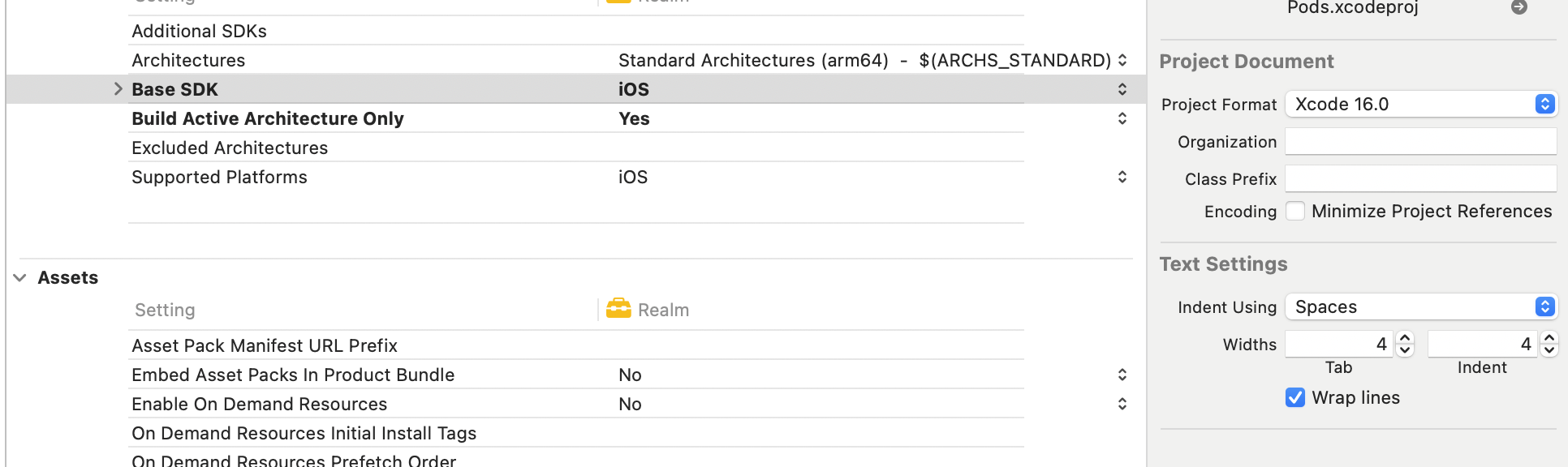Uncheck the Wrap lines checkbox
The width and height of the screenshot is (1568, 467).
click(1295, 397)
